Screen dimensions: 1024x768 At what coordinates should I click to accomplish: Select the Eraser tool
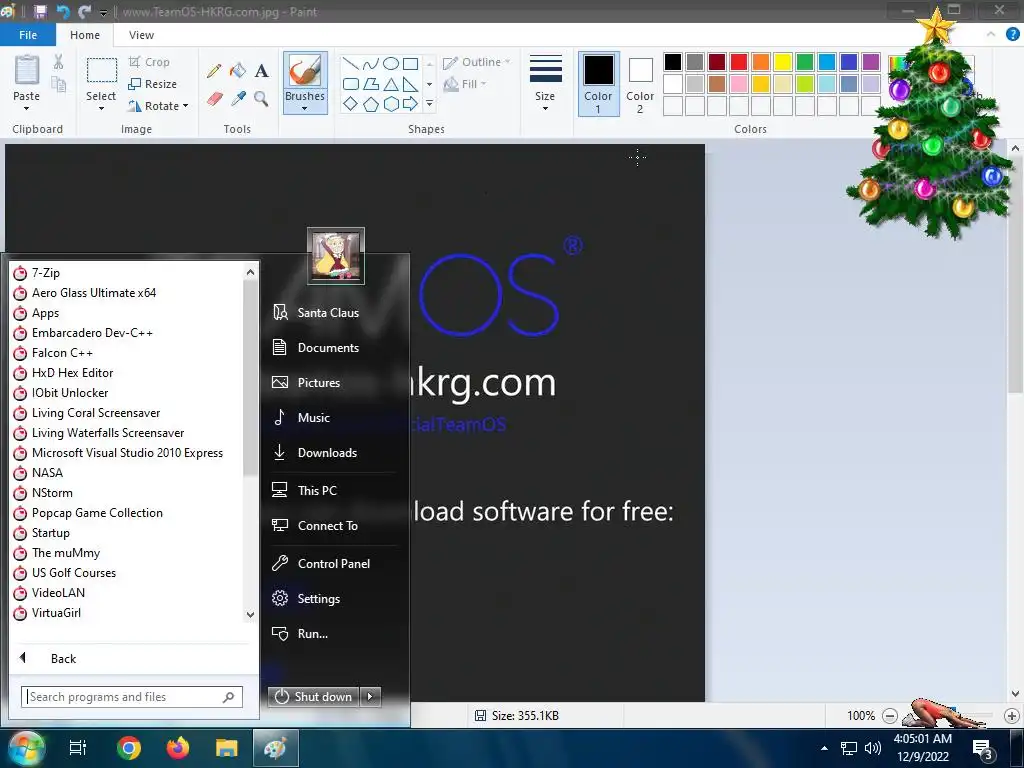click(214, 99)
